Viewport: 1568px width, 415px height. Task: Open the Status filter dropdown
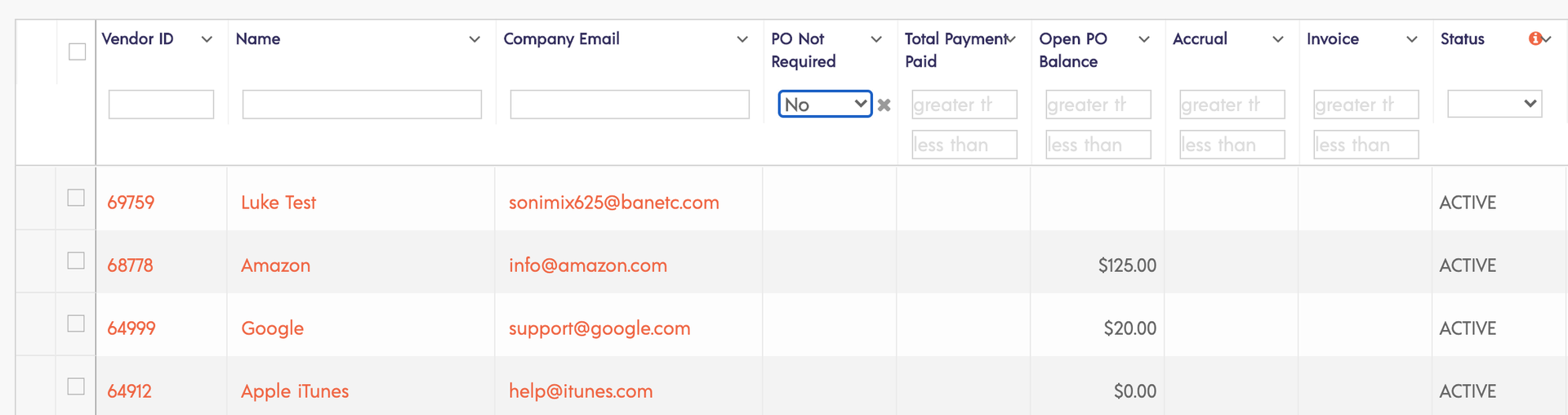pos(1494,104)
